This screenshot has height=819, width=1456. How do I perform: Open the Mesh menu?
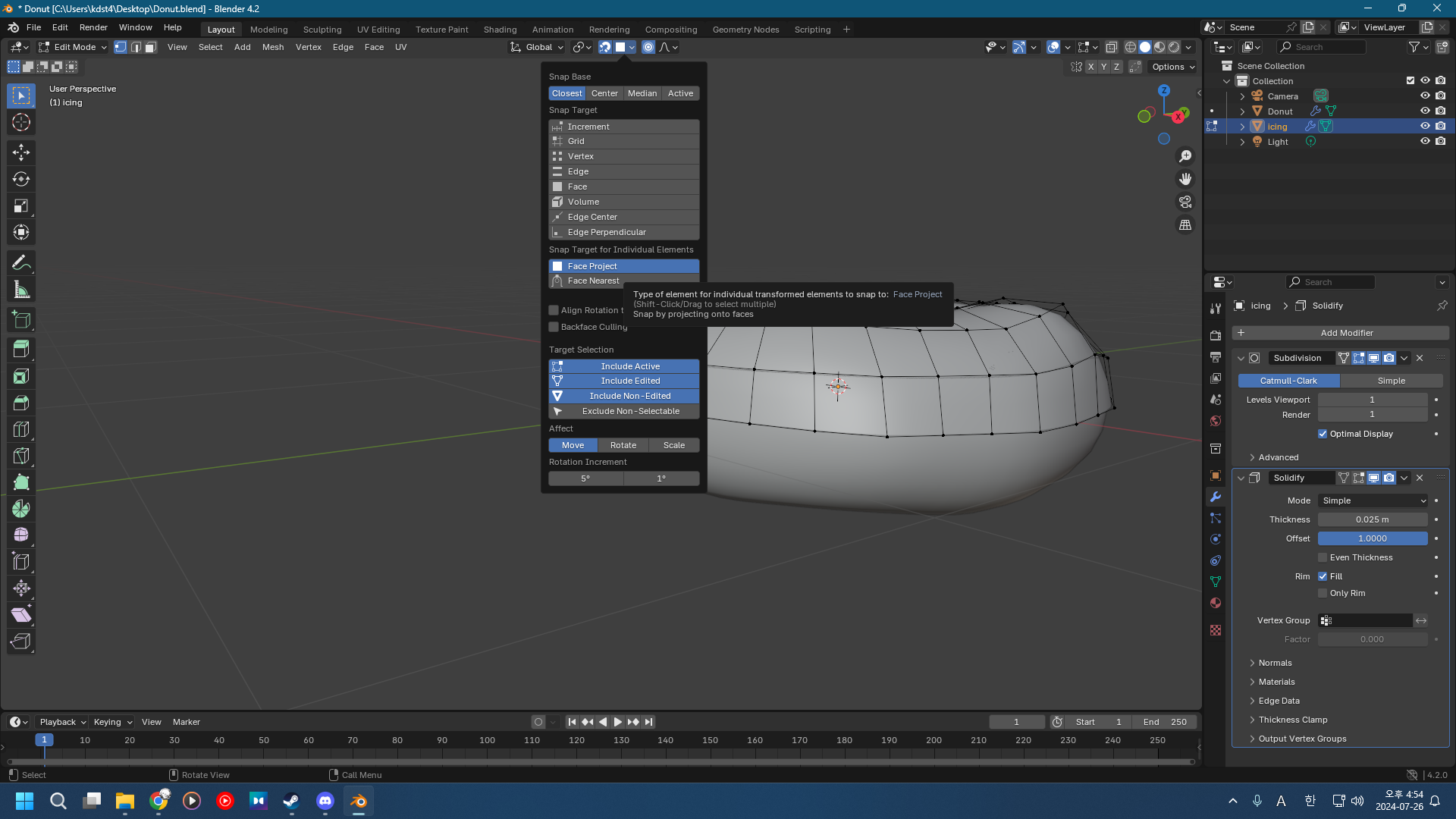pos(272,47)
